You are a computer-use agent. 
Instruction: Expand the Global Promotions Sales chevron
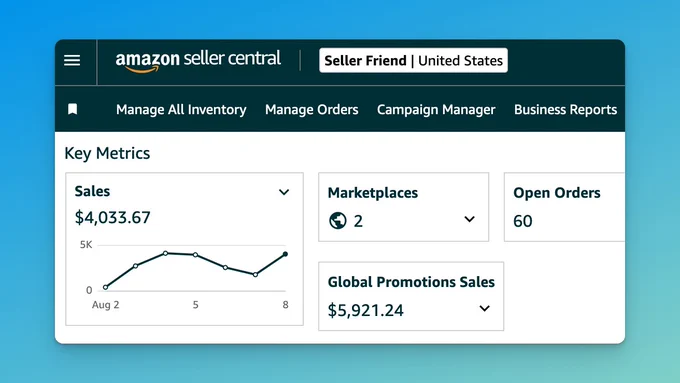(484, 308)
